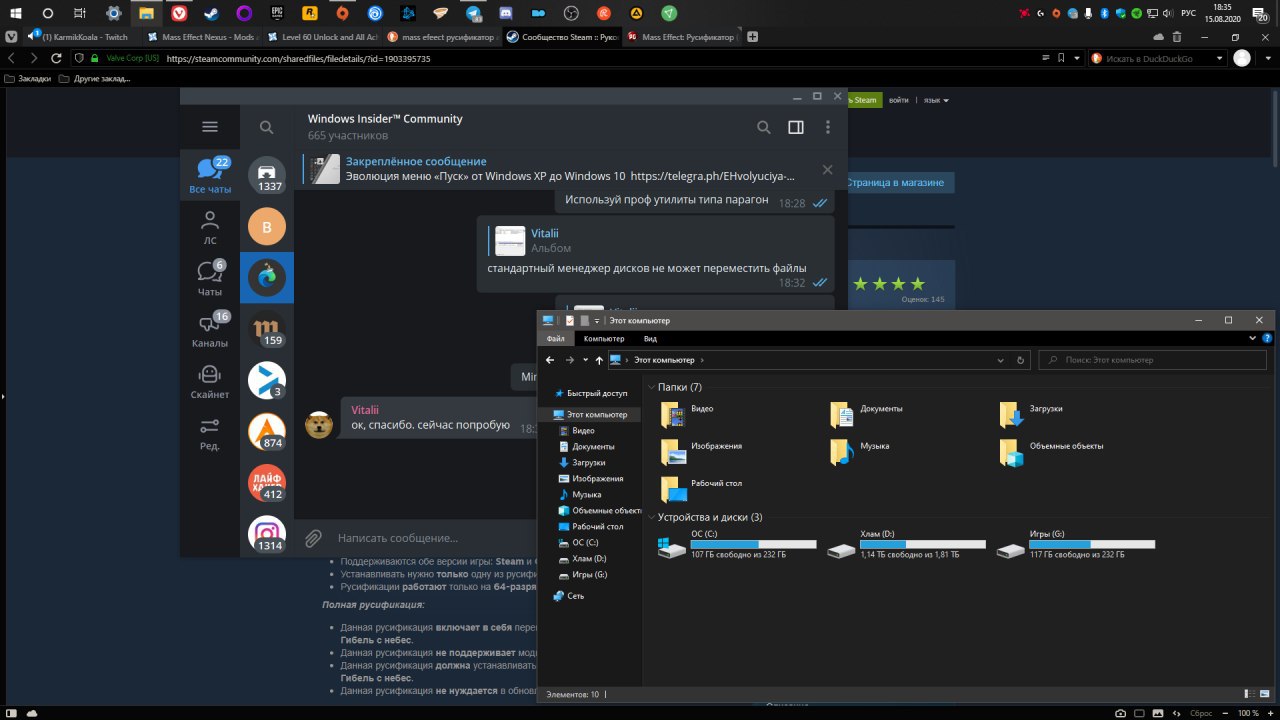
Task: Focus the 'Поиск: Этот компьютер' search box
Action: [1154, 360]
